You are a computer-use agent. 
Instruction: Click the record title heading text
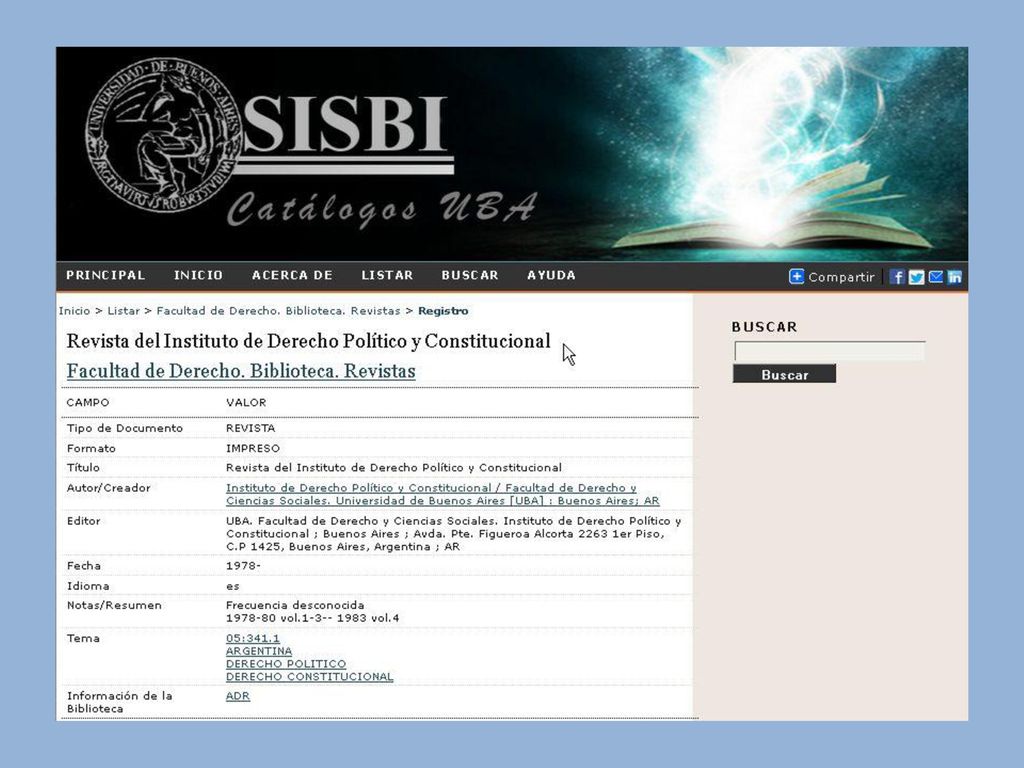point(308,341)
